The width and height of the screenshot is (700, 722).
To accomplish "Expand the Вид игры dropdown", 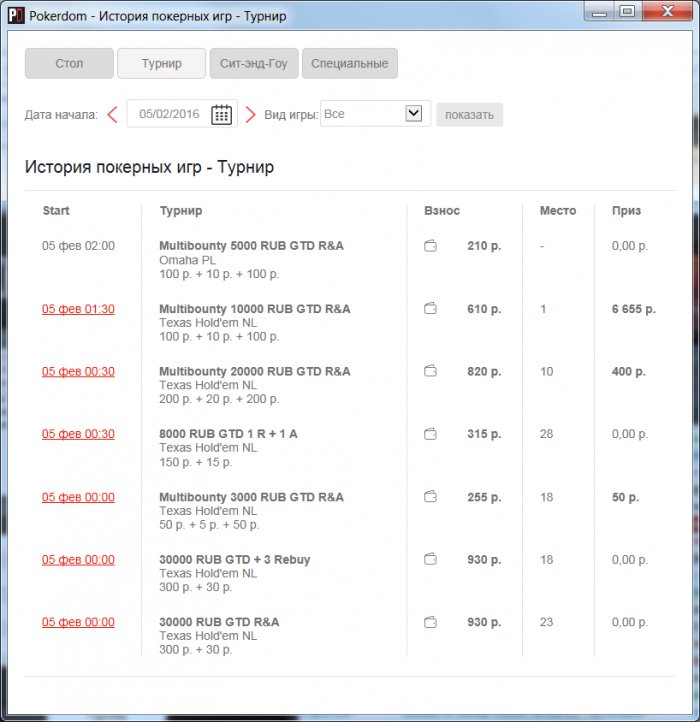I will point(414,113).
